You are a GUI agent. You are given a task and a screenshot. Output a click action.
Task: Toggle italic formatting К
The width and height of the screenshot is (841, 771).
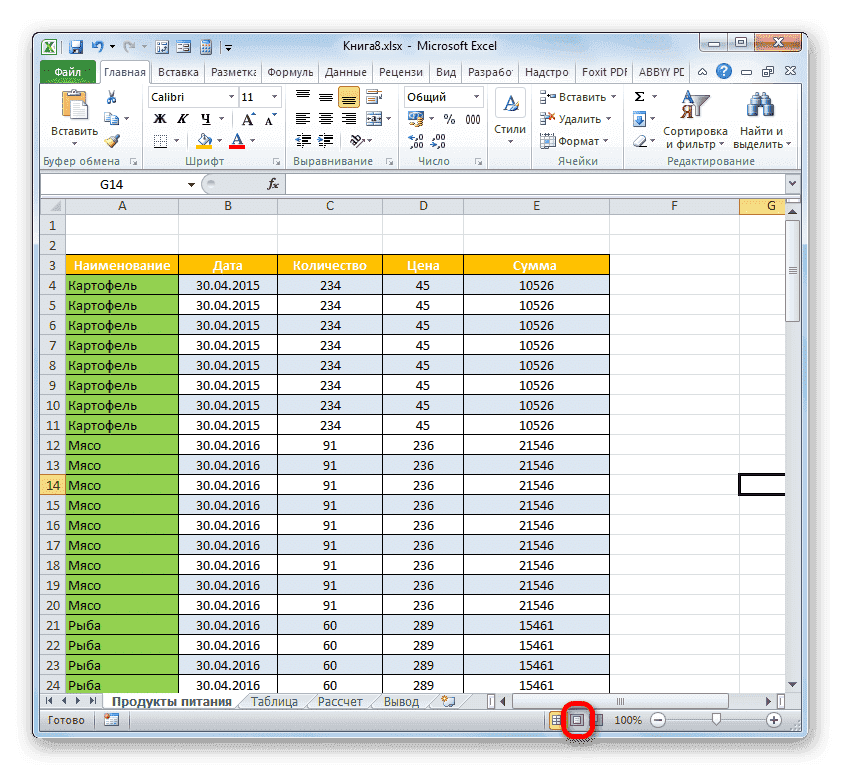click(x=181, y=119)
